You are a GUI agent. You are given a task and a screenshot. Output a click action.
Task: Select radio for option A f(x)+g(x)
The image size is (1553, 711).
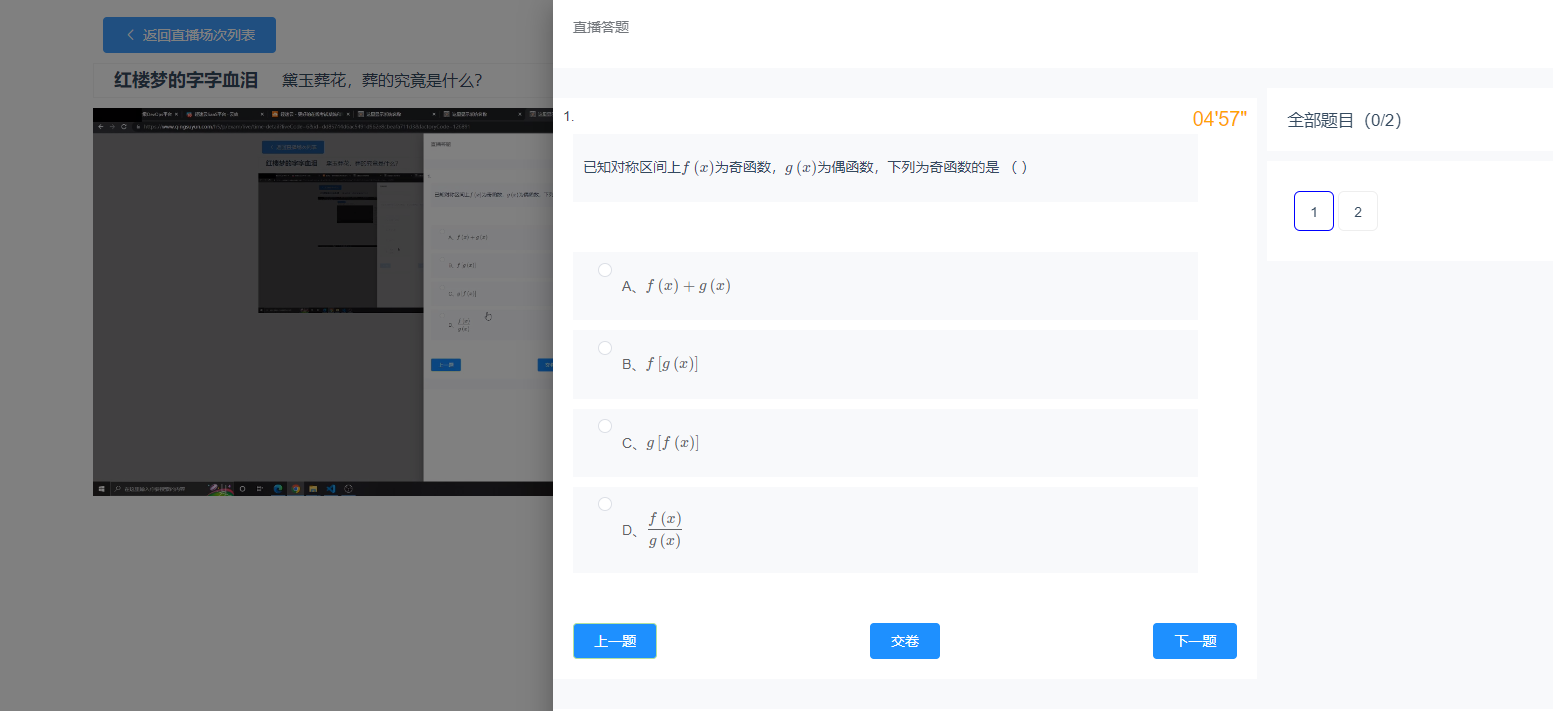coord(605,270)
